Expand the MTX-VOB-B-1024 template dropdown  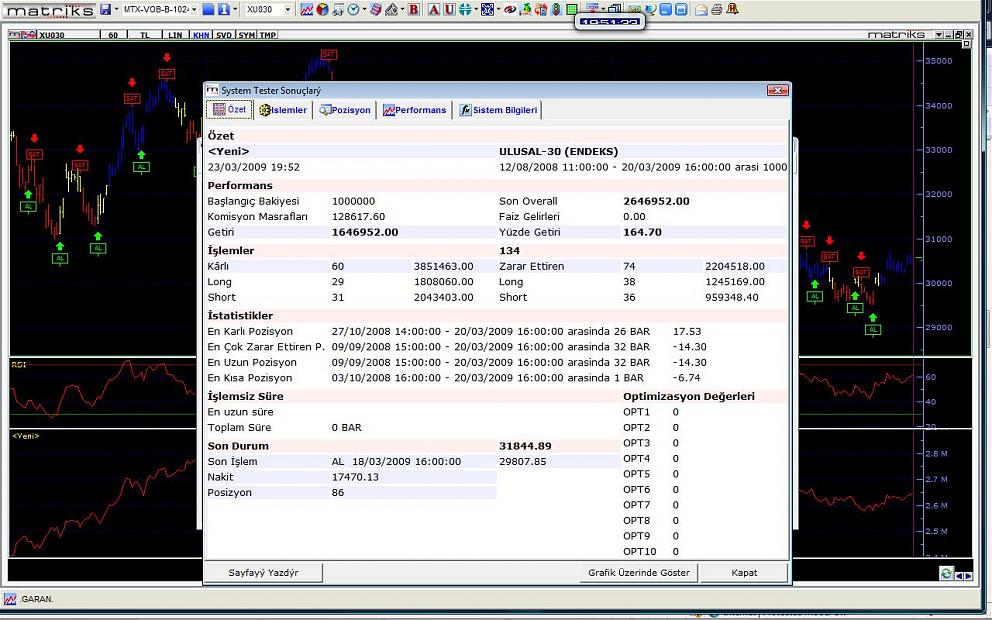pyautogui.click(x=193, y=9)
